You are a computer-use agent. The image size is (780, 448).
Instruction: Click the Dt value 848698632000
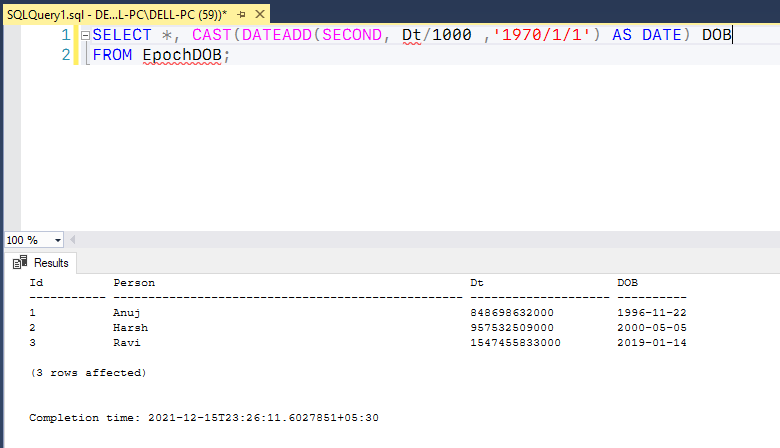click(512, 313)
